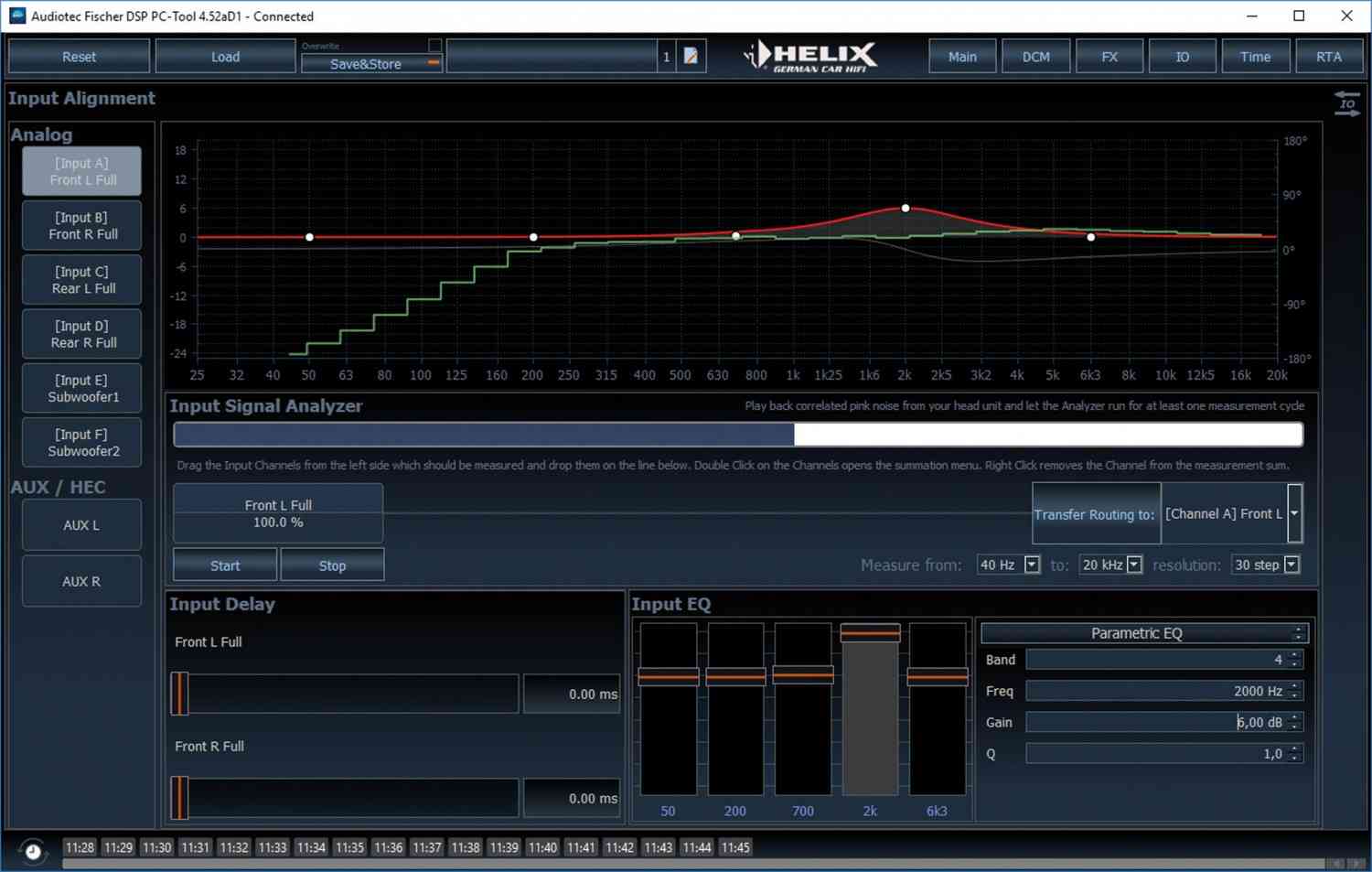This screenshot has width=1372, height=872.
Task: Click the setup name field
Action: [552, 57]
